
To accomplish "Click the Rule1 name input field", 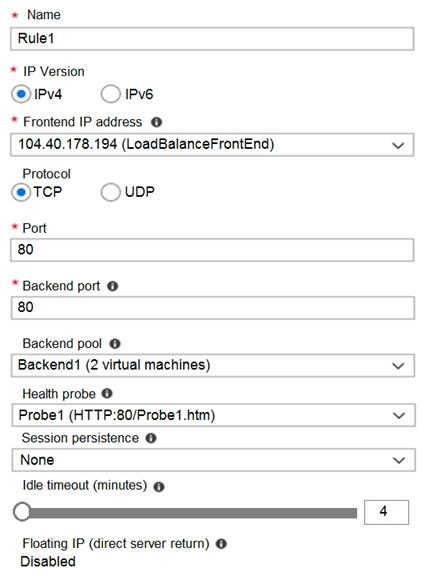I will pyautogui.click(x=212, y=39).
